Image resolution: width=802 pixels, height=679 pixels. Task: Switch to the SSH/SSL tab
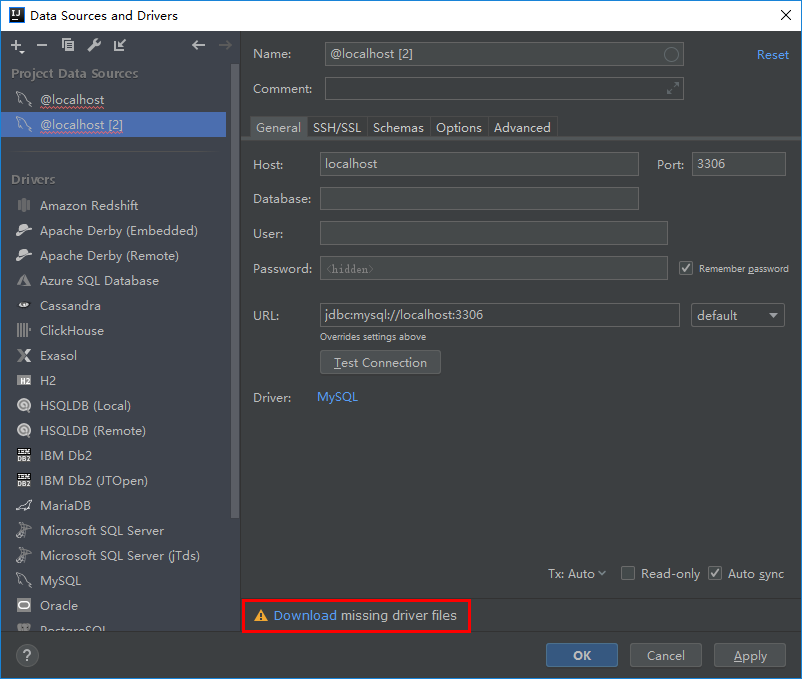(x=336, y=127)
